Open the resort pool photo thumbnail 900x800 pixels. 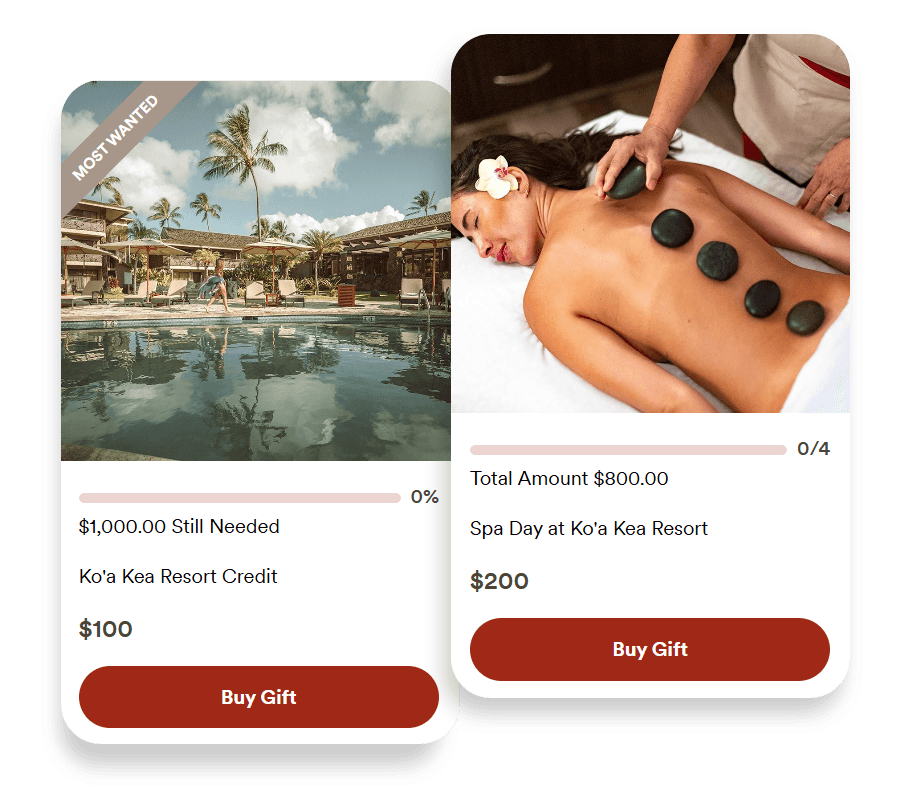(256, 270)
